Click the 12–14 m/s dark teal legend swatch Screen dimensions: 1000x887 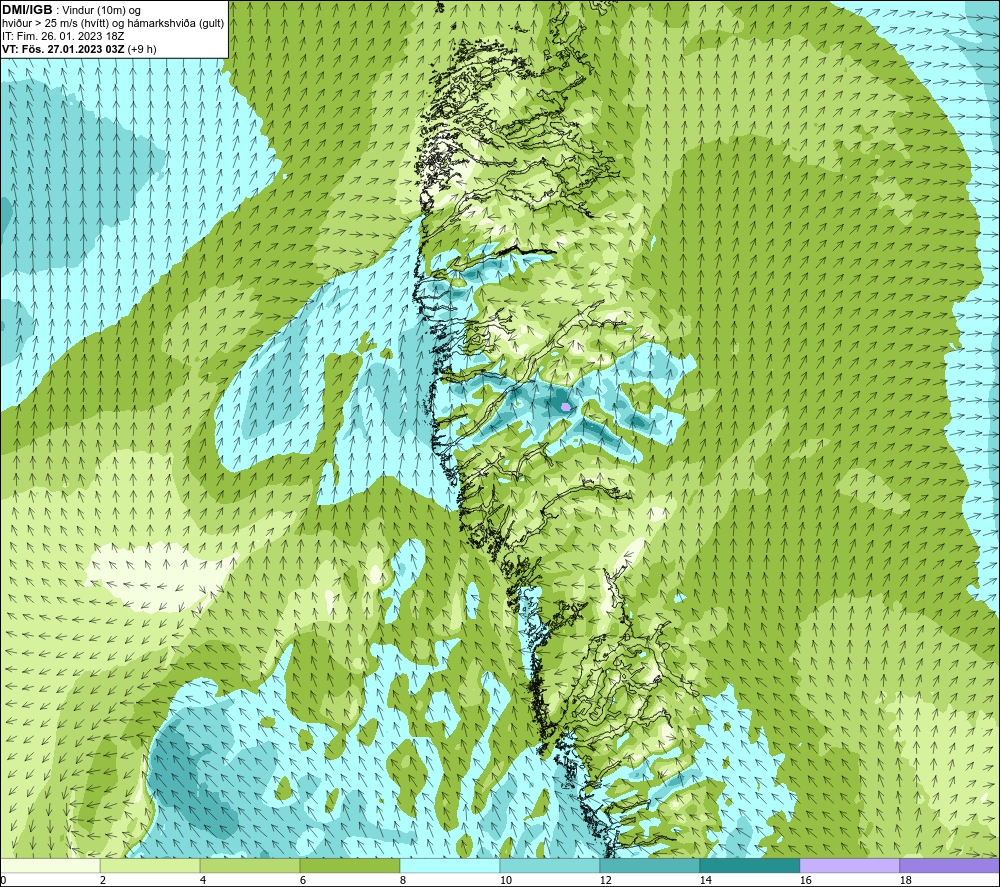[x=649, y=866]
